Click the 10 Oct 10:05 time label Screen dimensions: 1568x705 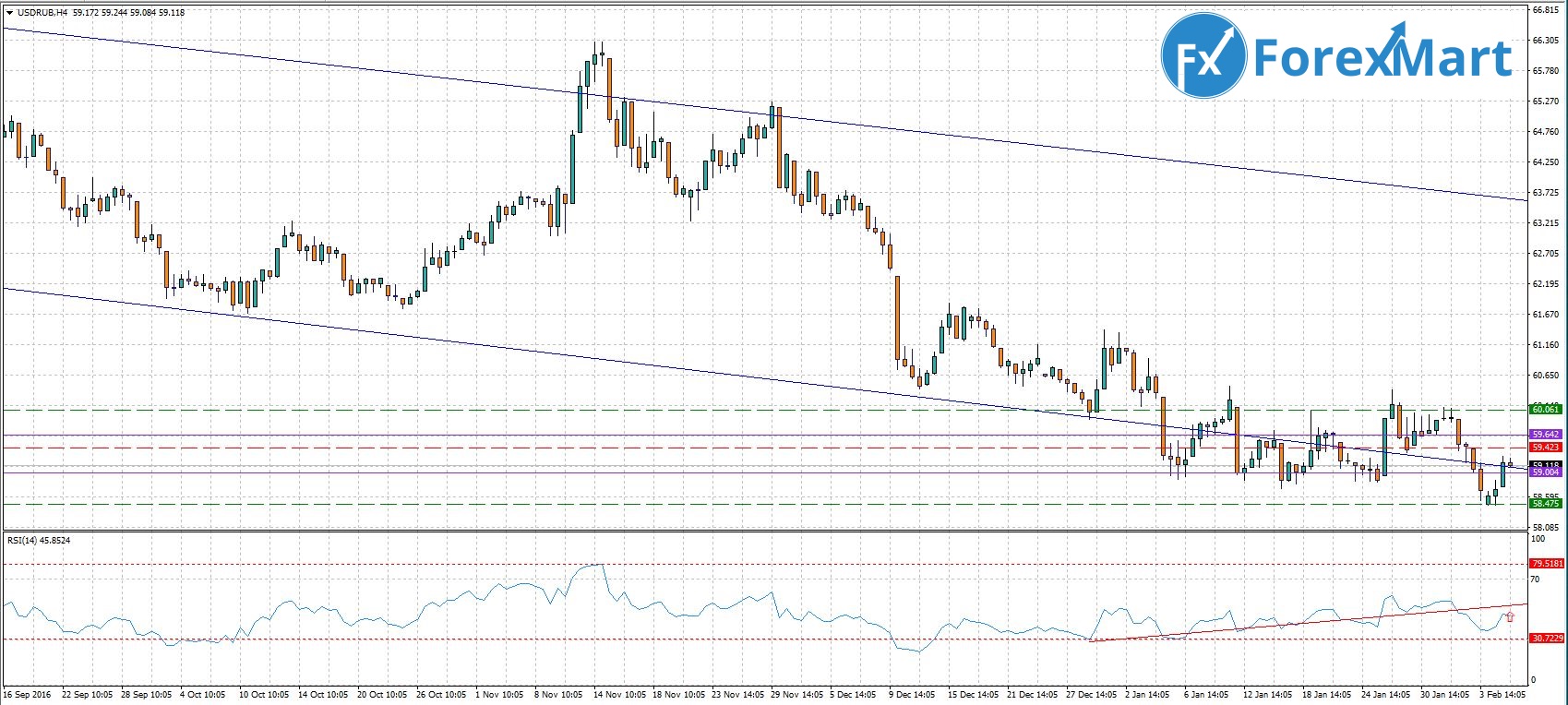pos(265,693)
